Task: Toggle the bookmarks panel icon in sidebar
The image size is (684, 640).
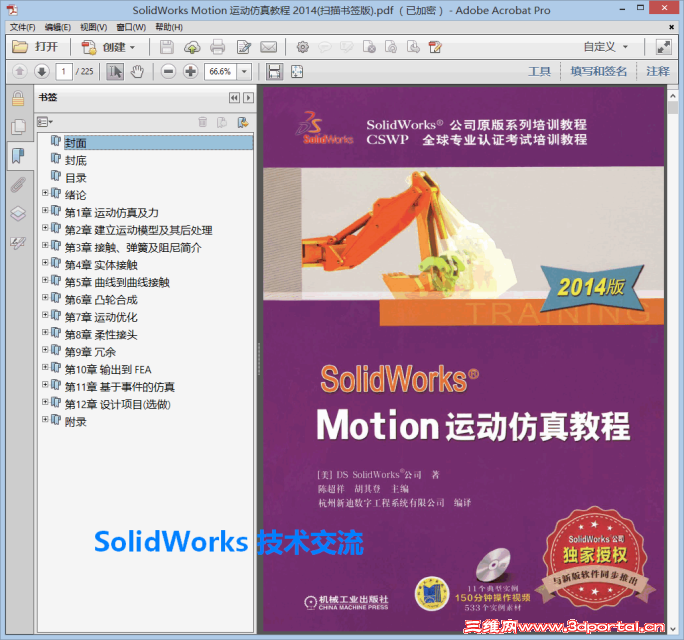Action: (18, 156)
